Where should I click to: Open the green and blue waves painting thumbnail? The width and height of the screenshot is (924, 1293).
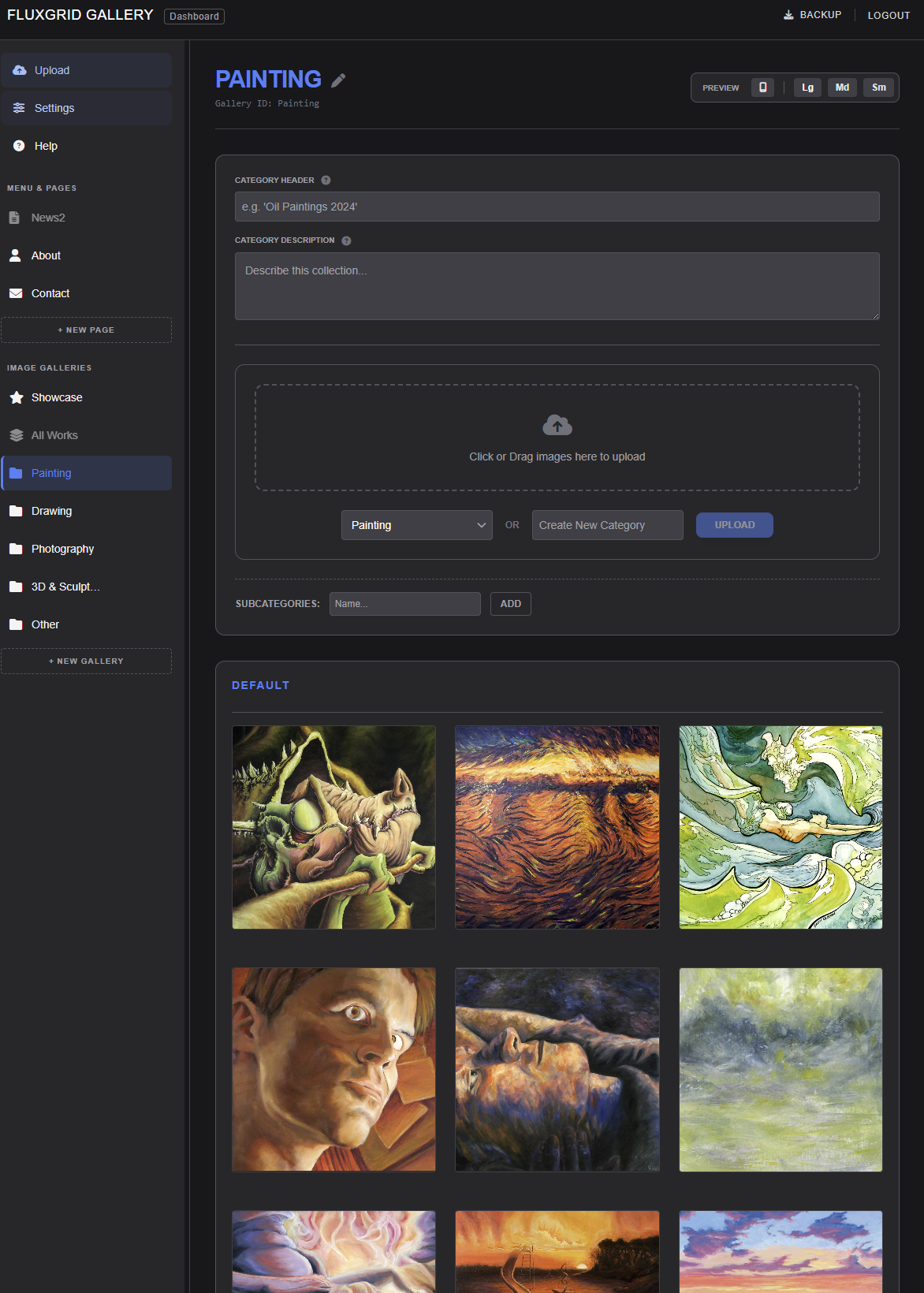pyautogui.click(x=781, y=827)
